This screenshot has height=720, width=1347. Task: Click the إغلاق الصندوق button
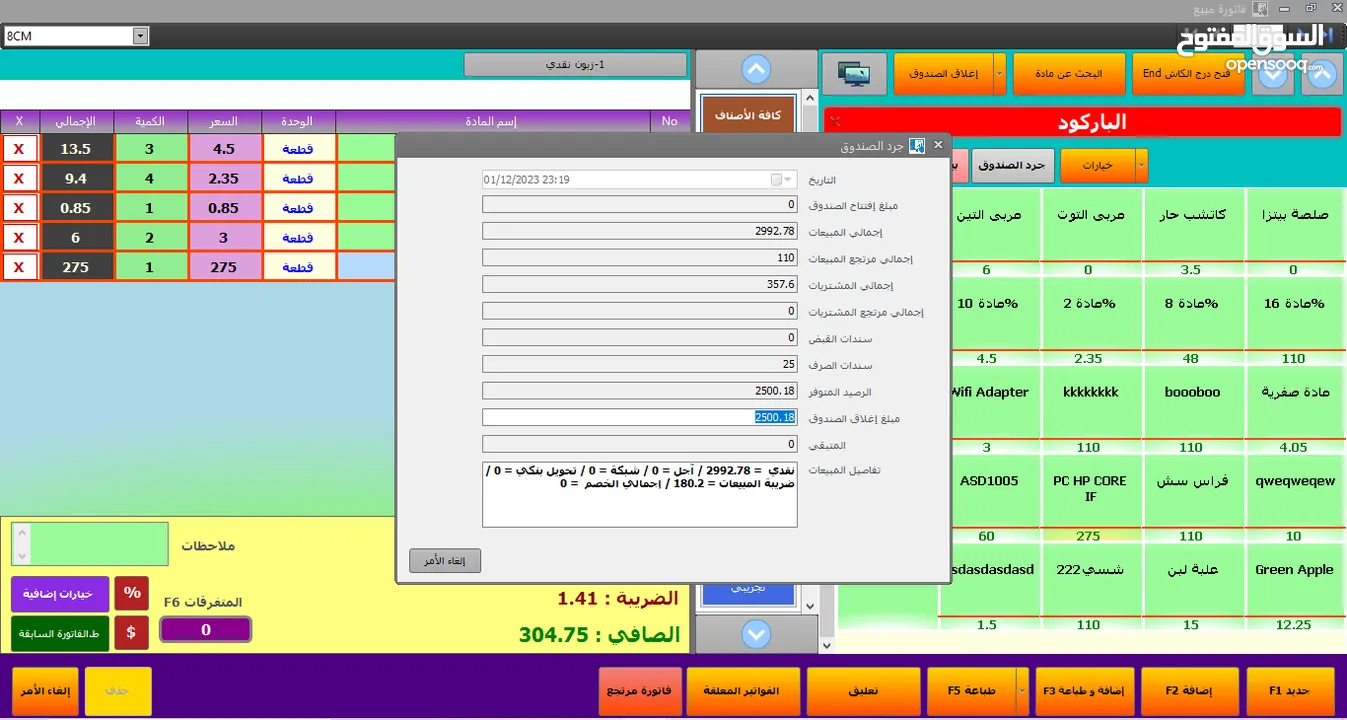tap(943, 74)
